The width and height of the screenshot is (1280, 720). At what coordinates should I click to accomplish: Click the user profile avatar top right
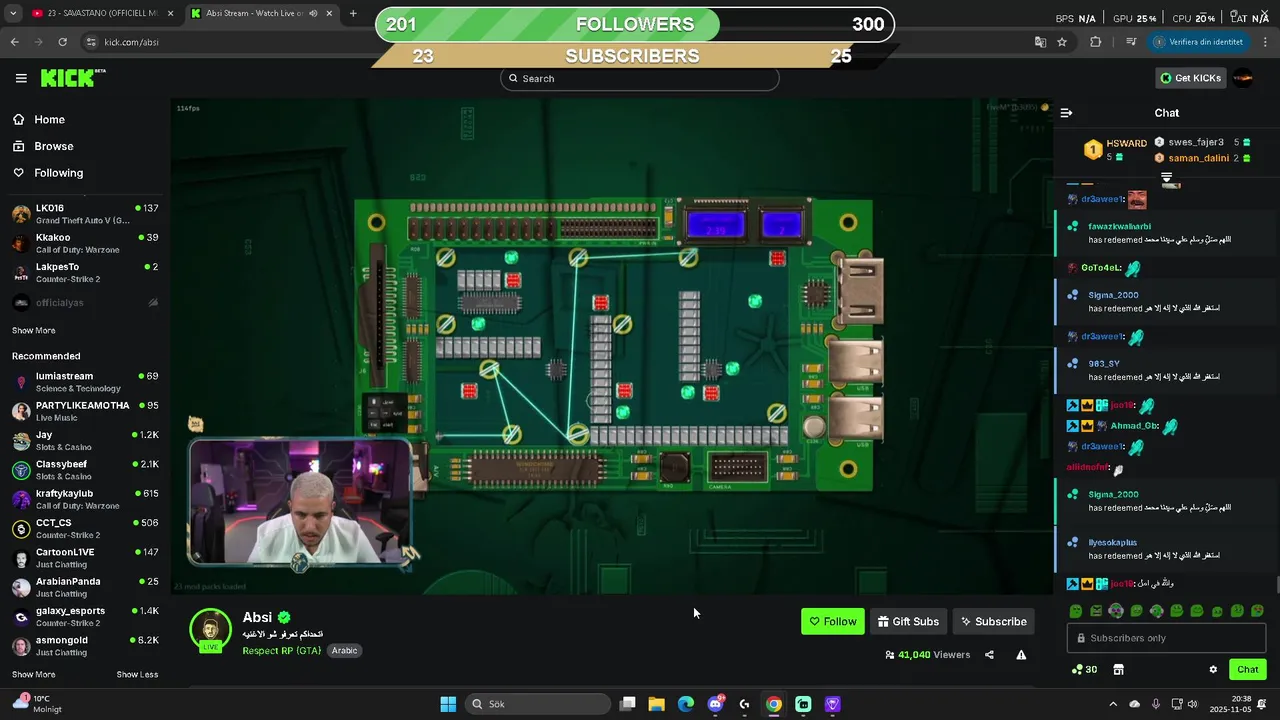coord(1243,78)
